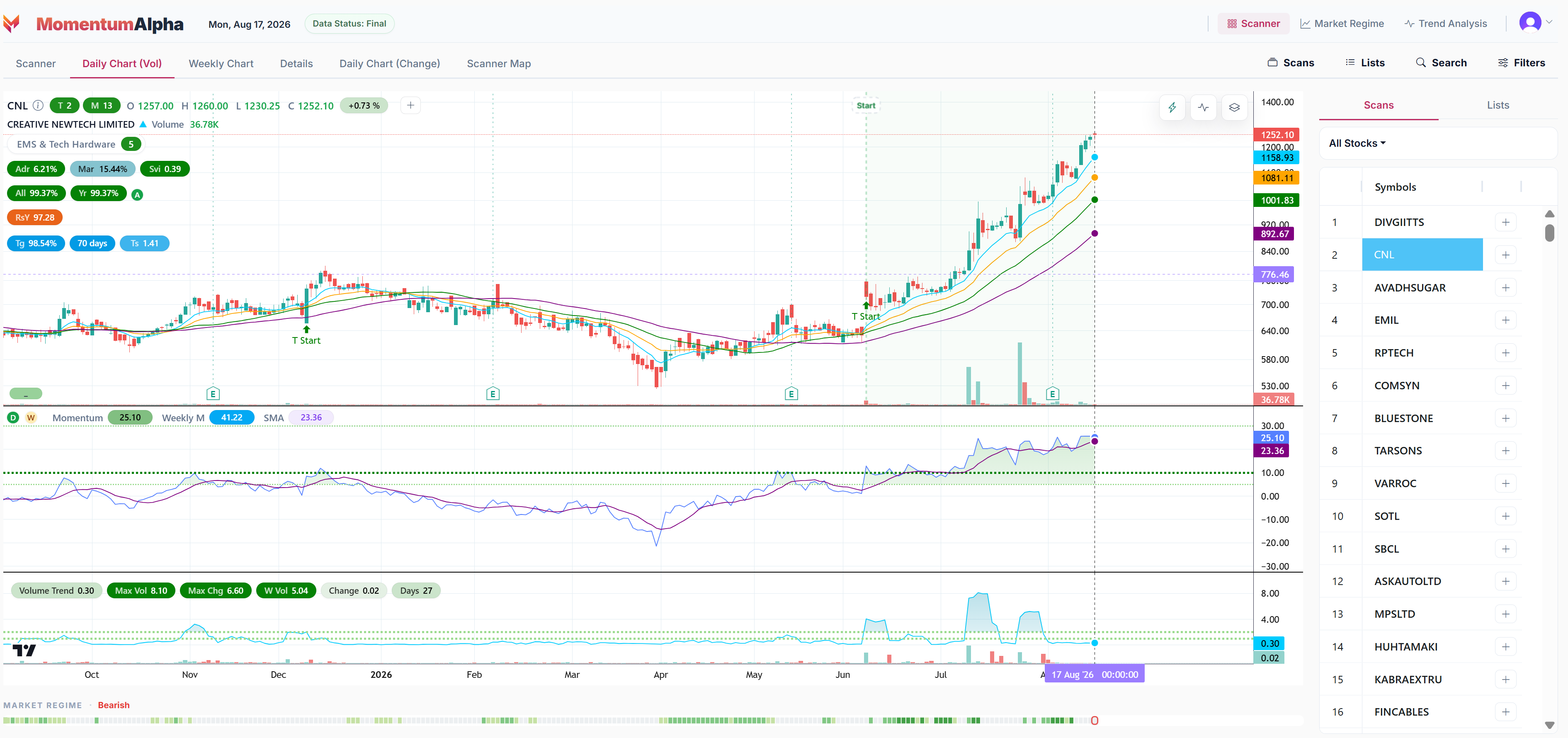
Task: Open the All Stocks dropdown
Action: pyautogui.click(x=1357, y=143)
